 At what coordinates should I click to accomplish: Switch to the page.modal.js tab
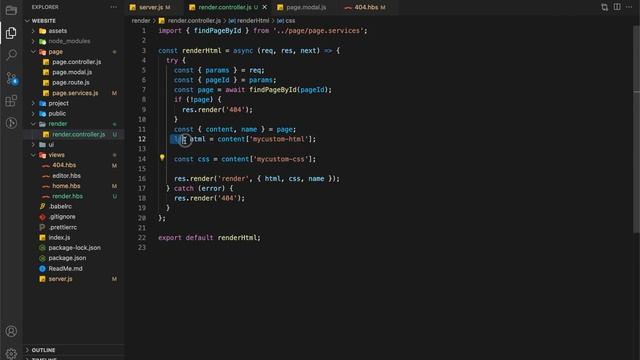coord(306,7)
